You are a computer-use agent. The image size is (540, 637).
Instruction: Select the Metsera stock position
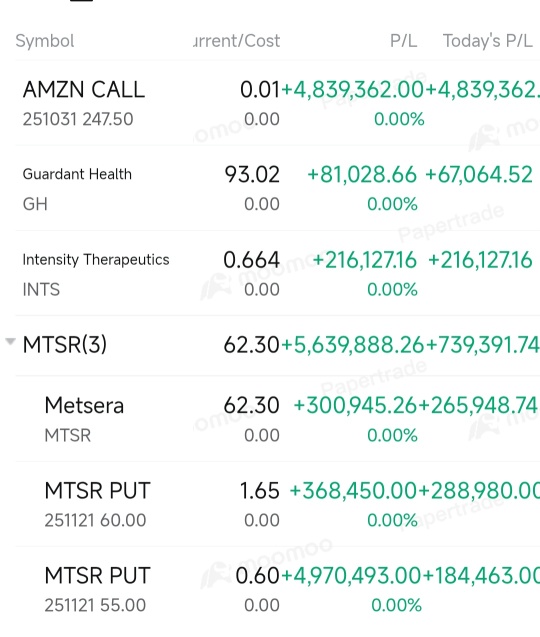pyautogui.click(x=278, y=419)
